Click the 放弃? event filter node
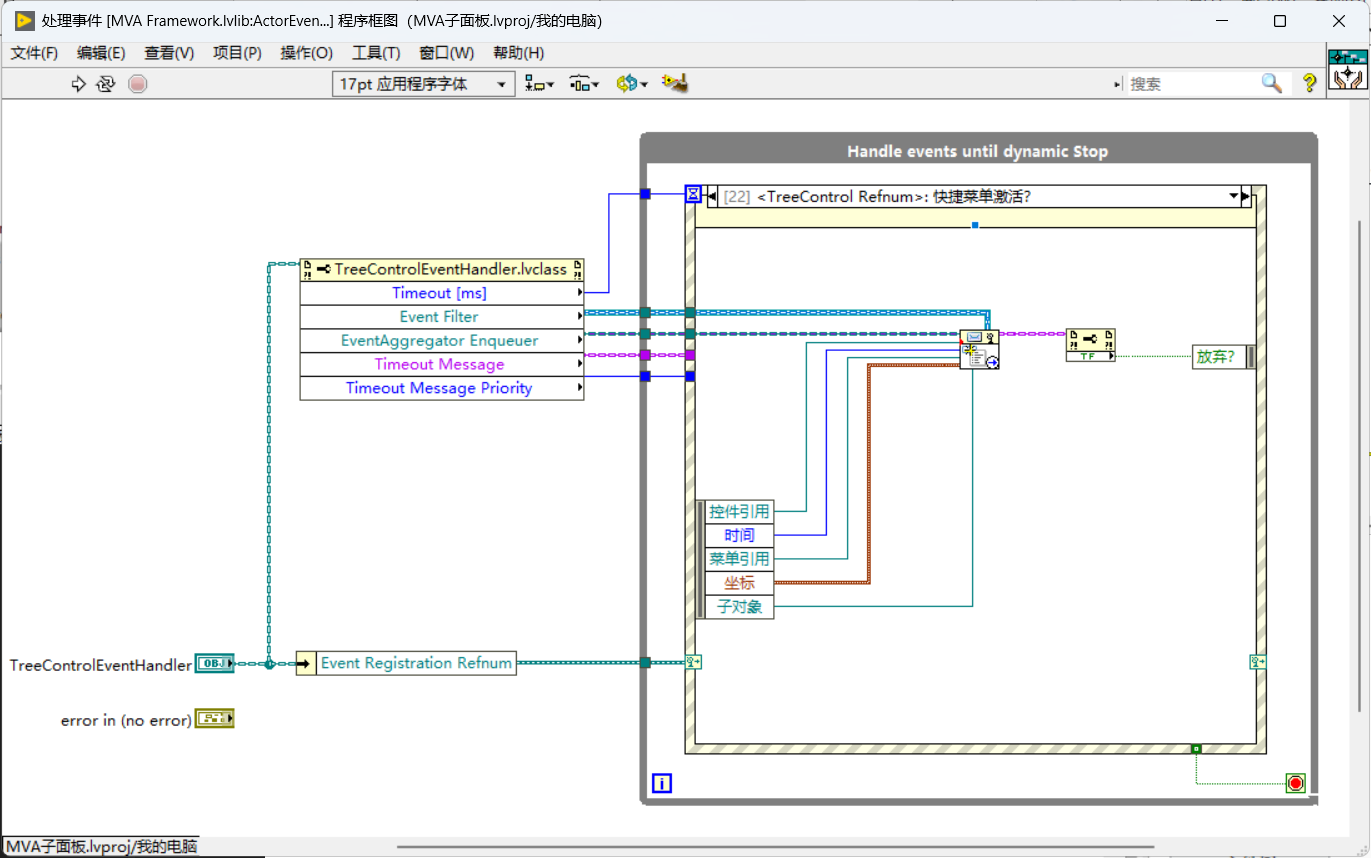1371x858 pixels. (1223, 357)
